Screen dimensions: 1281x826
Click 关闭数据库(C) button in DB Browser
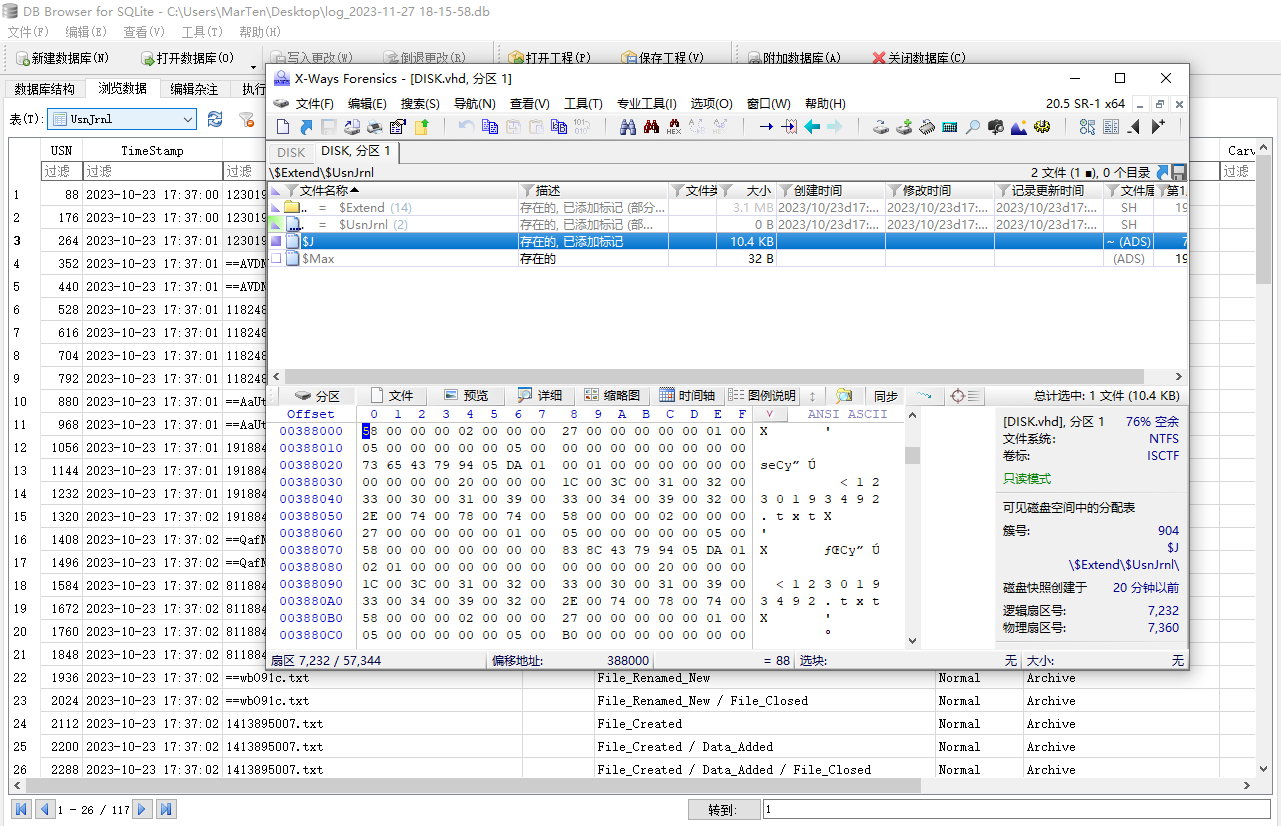919,58
